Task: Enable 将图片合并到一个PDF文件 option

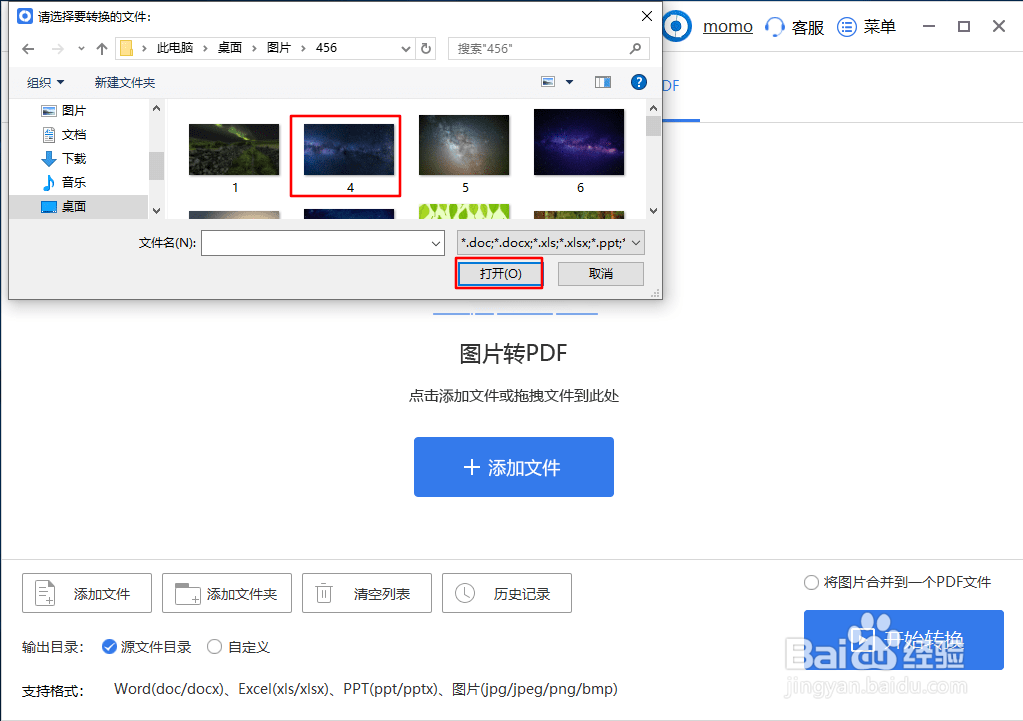Action: tap(811, 582)
